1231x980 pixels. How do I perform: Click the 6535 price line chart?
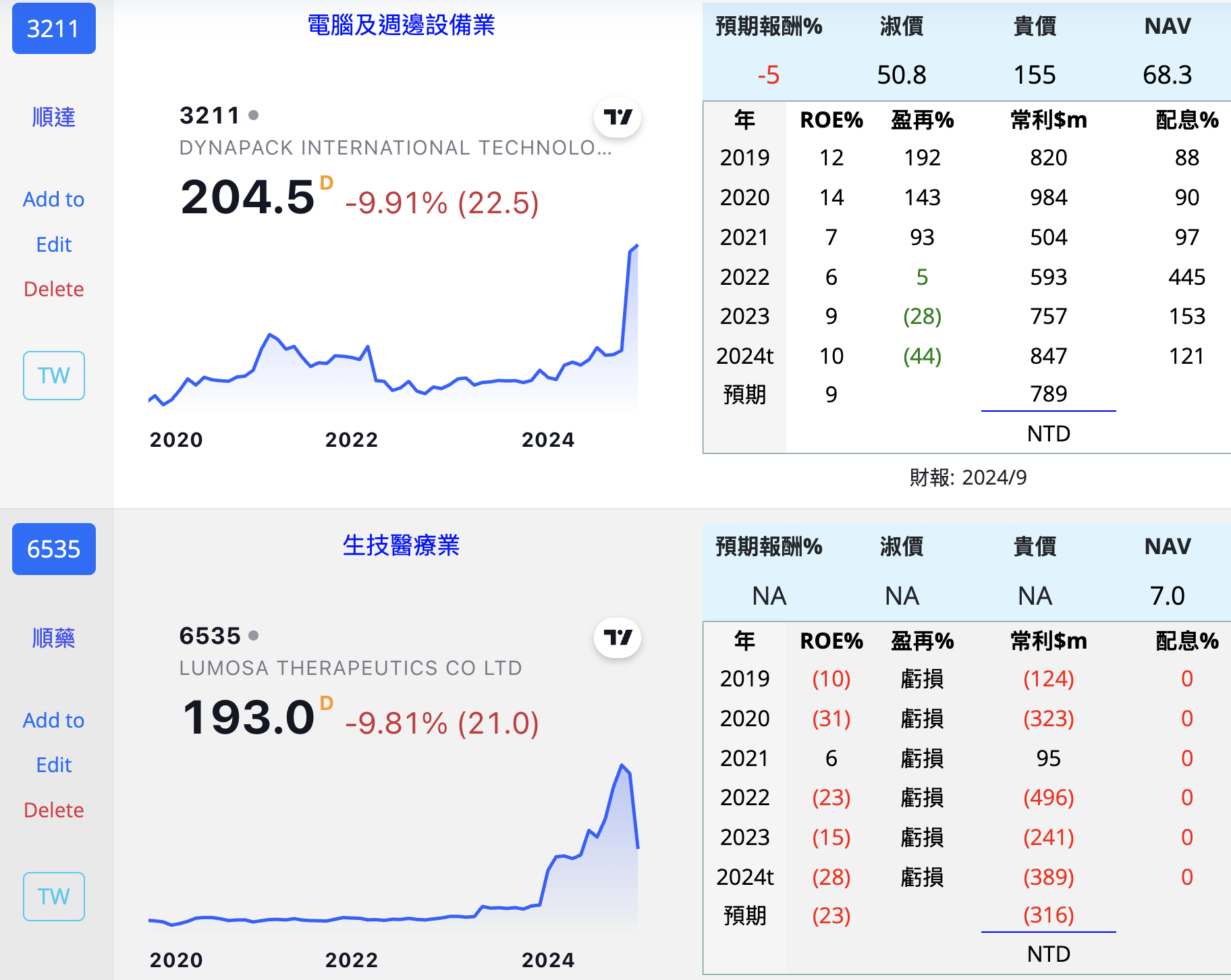point(393,847)
